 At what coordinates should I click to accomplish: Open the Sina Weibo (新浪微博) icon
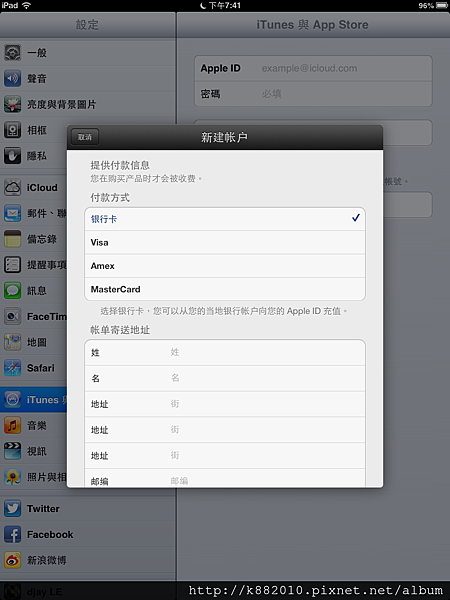pyautogui.click(x=12, y=560)
